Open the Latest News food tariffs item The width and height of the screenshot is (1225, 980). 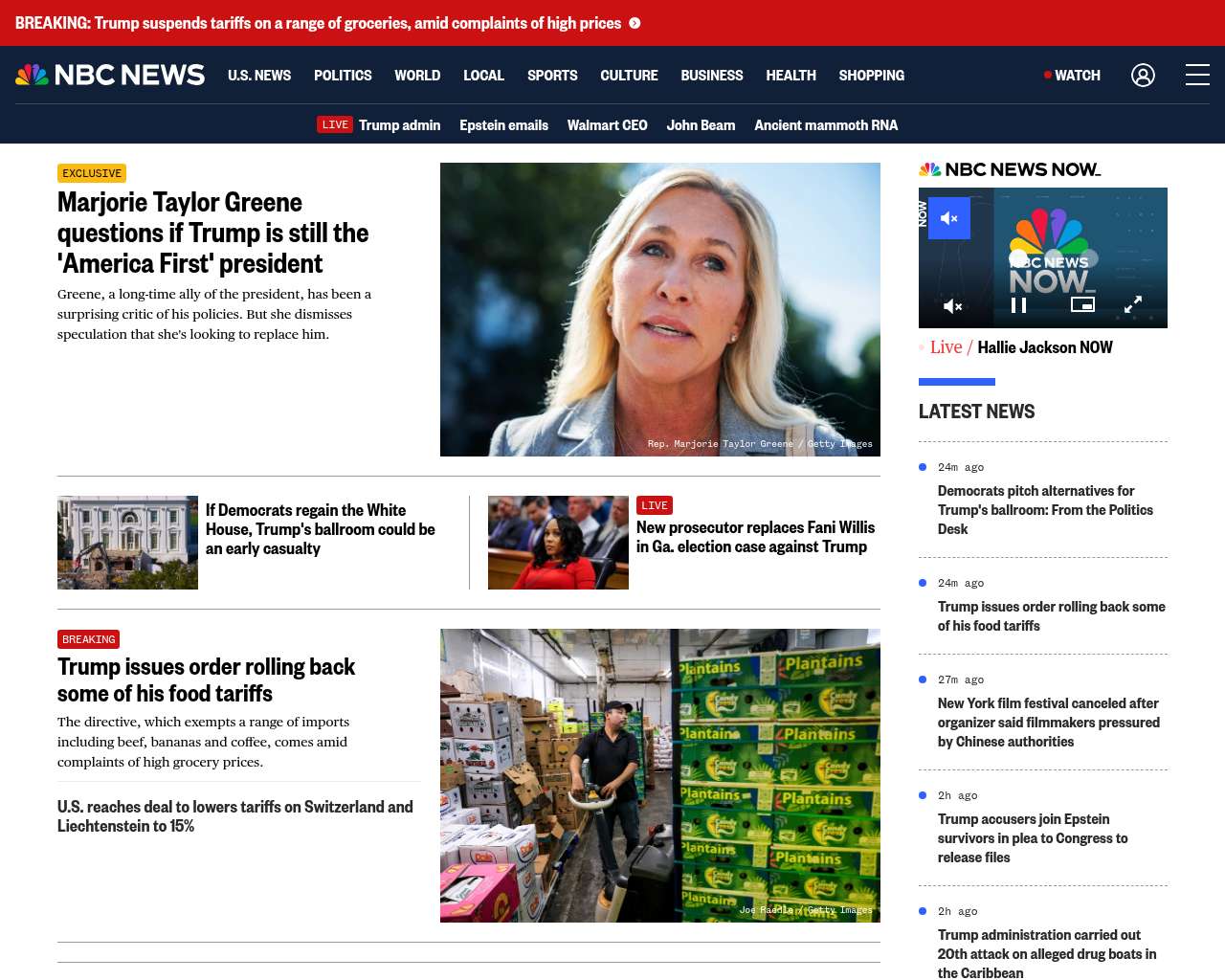[x=1051, y=616]
